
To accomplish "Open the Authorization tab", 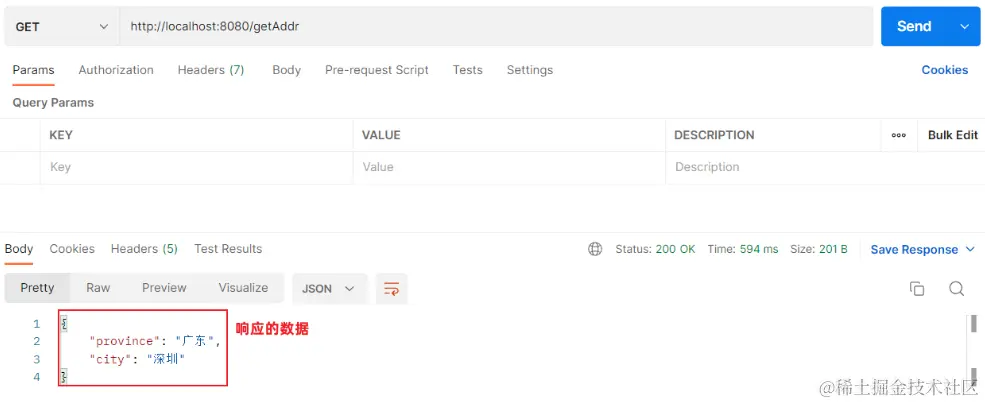I will [116, 70].
